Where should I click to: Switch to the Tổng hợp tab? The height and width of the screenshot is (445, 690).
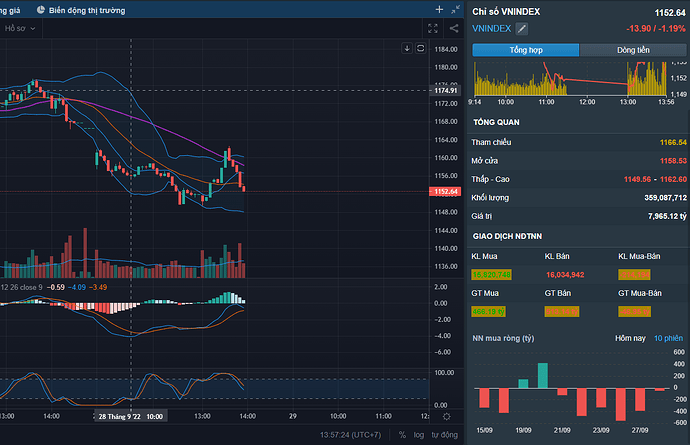(526, 49)
